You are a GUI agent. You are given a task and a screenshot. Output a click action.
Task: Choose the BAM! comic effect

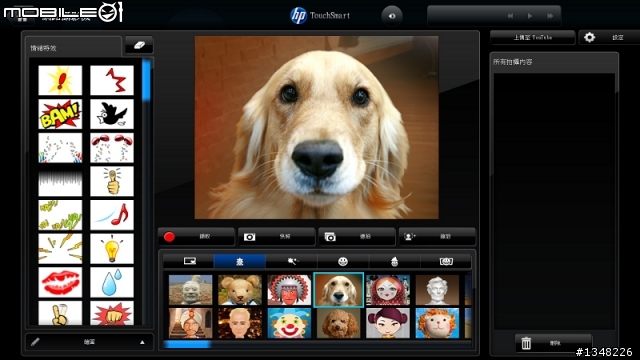60,114
